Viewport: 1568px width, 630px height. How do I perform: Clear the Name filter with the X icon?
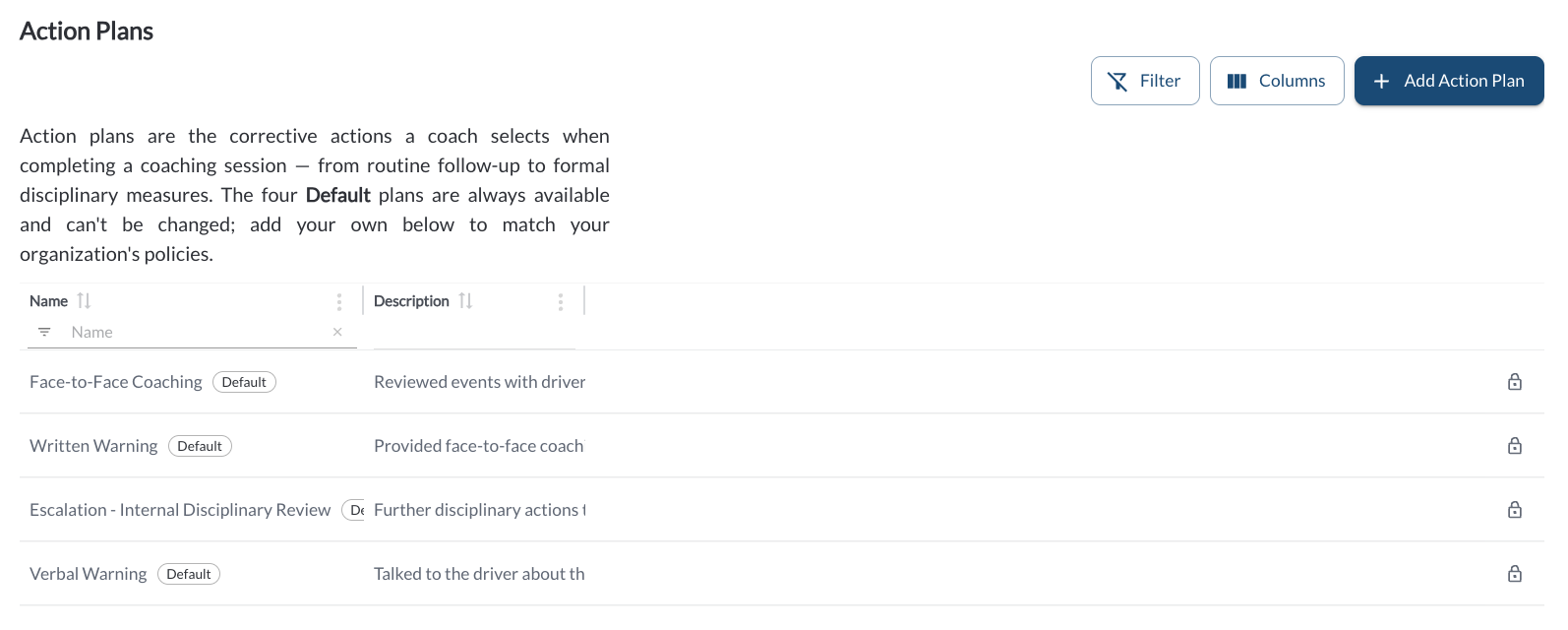(337, 332)
